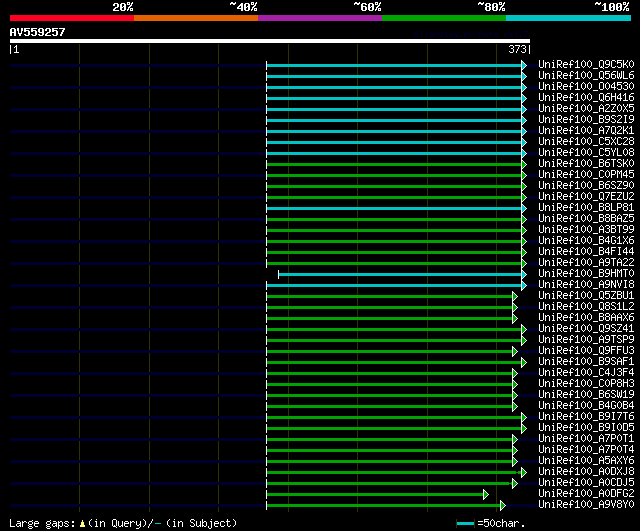Image resolution: width=640 pixels, height=531 pixels.
Task: Click the green UniRef100_B6TSK0 alignment bar
Action: (394, 164)
